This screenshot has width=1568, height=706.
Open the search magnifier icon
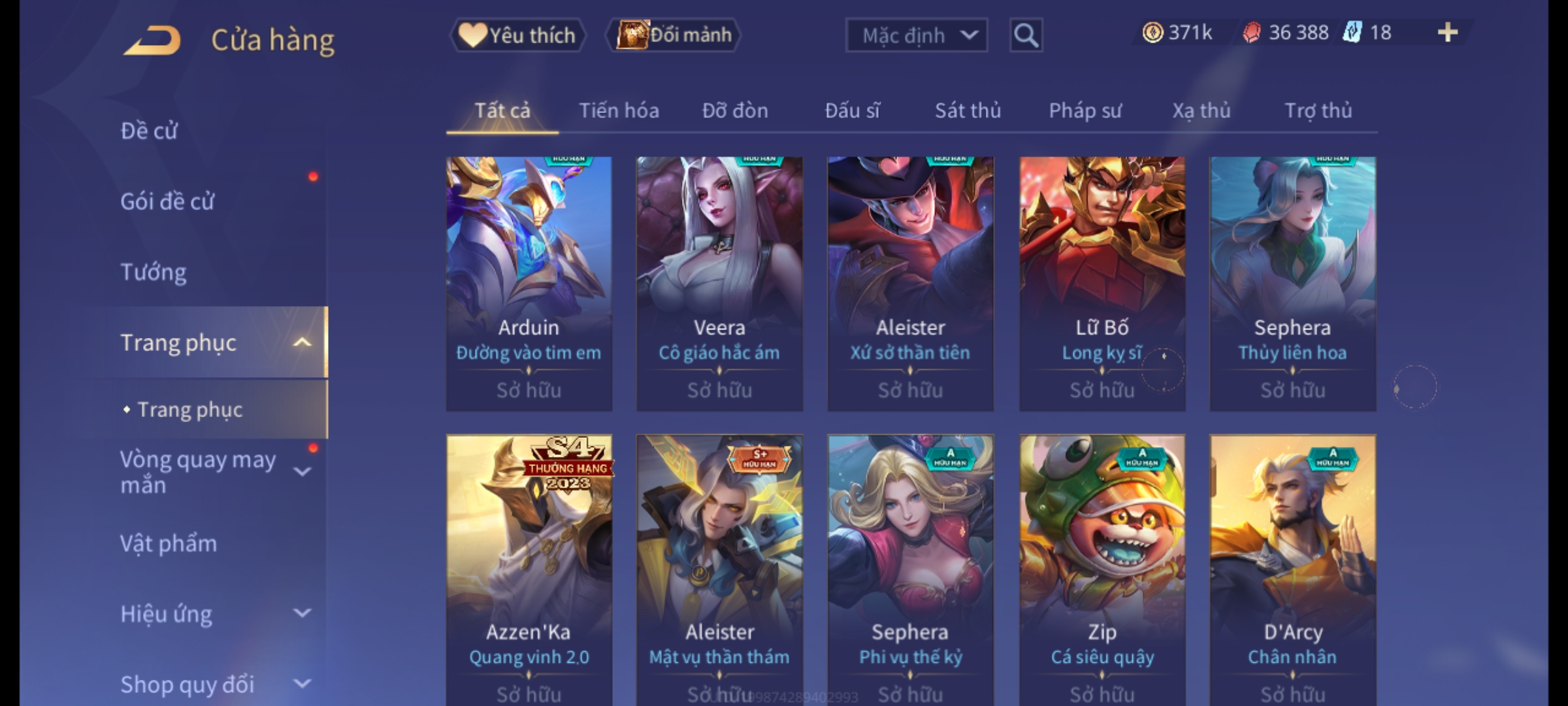coord(1026,35)
